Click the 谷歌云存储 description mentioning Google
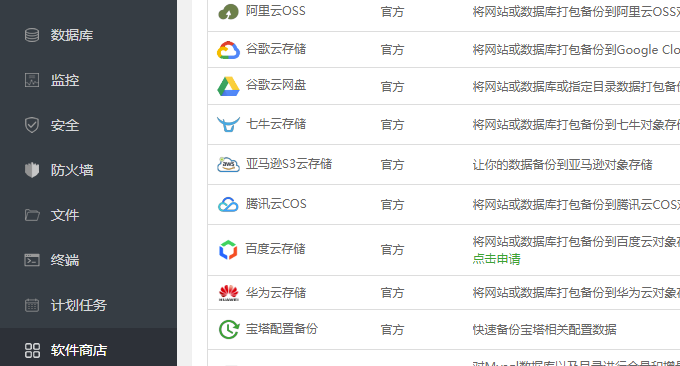The width and height of the screenshot is (680, 366). (576, 50)
